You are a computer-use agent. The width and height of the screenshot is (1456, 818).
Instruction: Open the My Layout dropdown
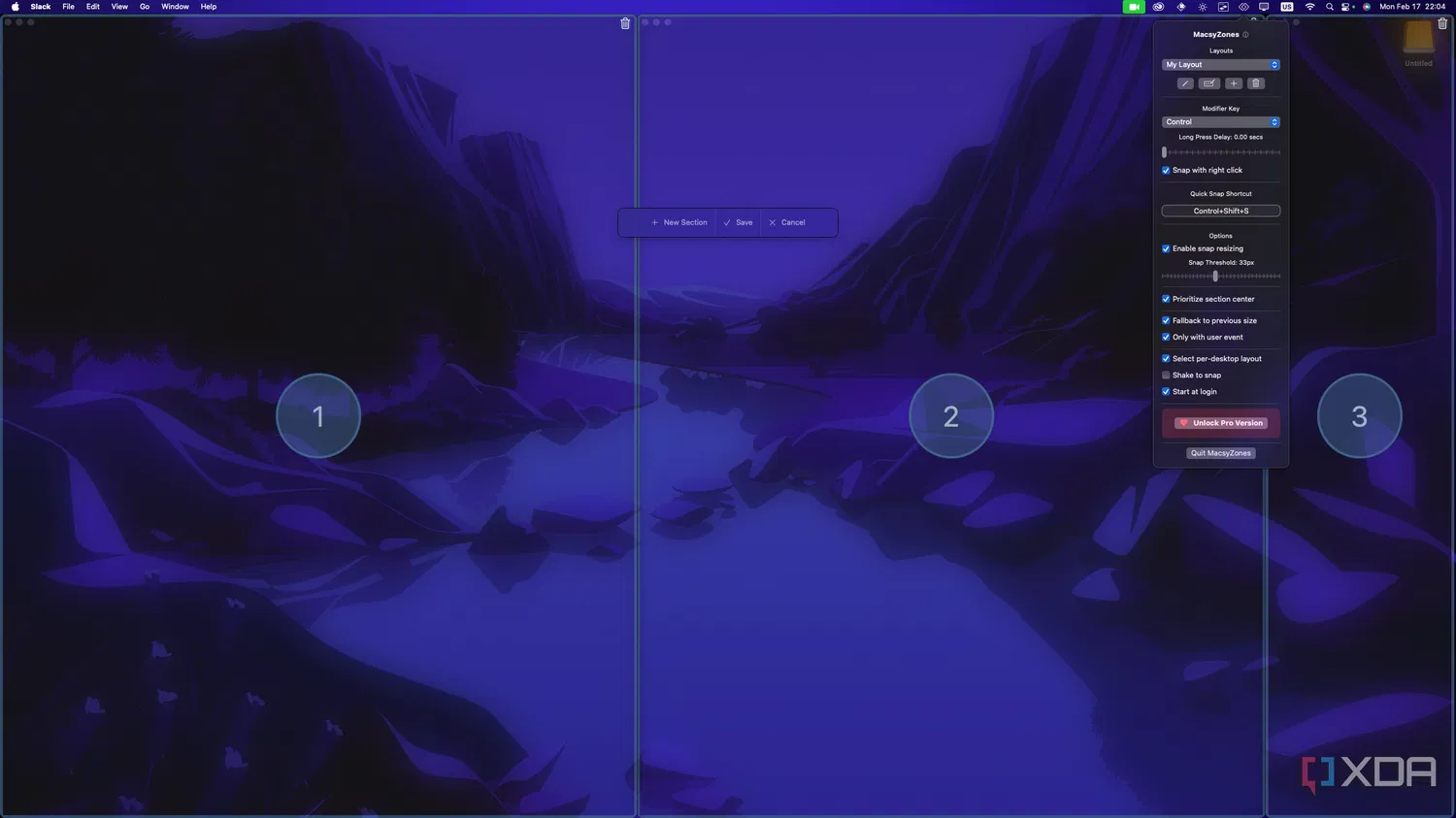1221,65
